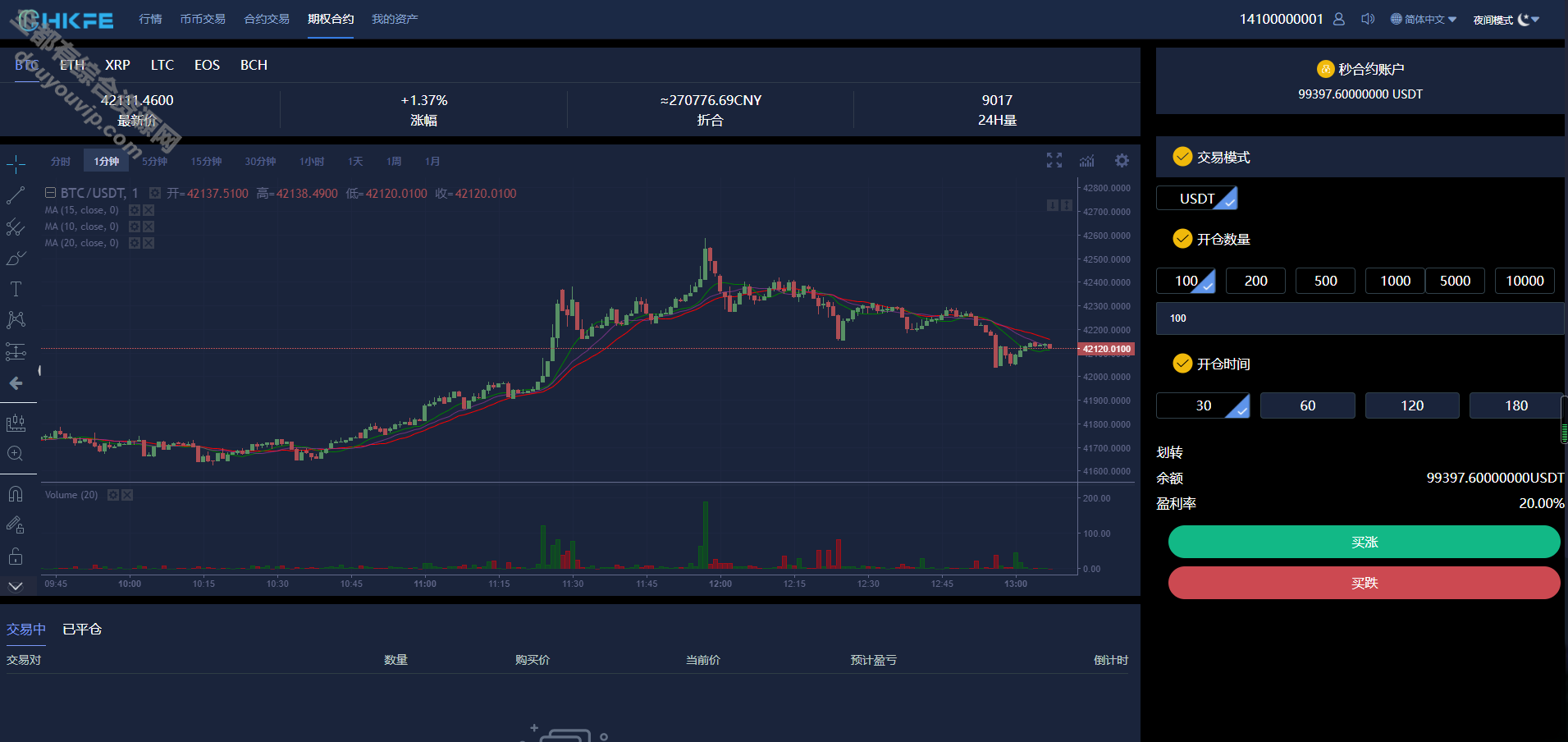Open settings for Volume (20) indicator

113,495
